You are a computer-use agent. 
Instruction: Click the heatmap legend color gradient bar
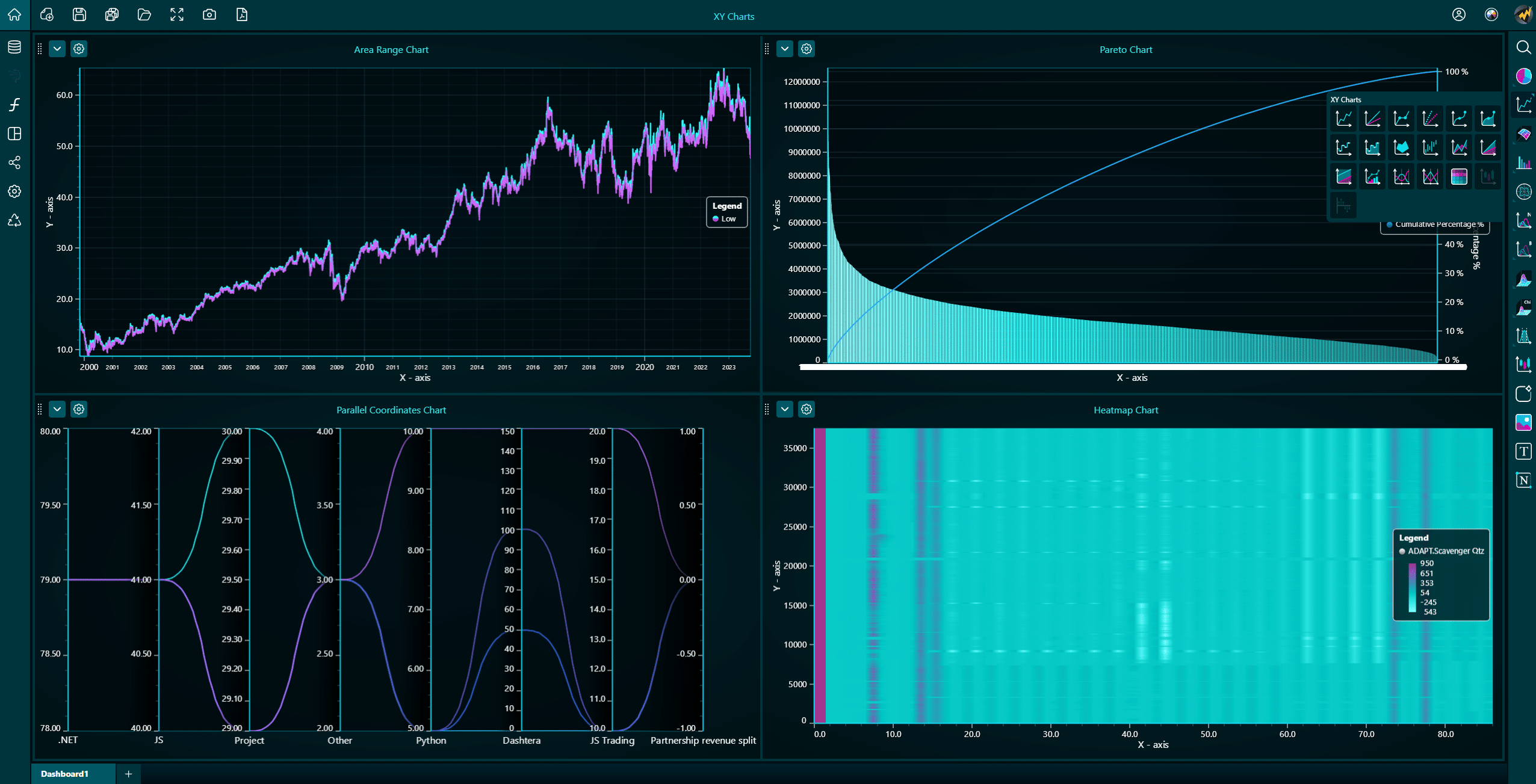click(1412, 587)
